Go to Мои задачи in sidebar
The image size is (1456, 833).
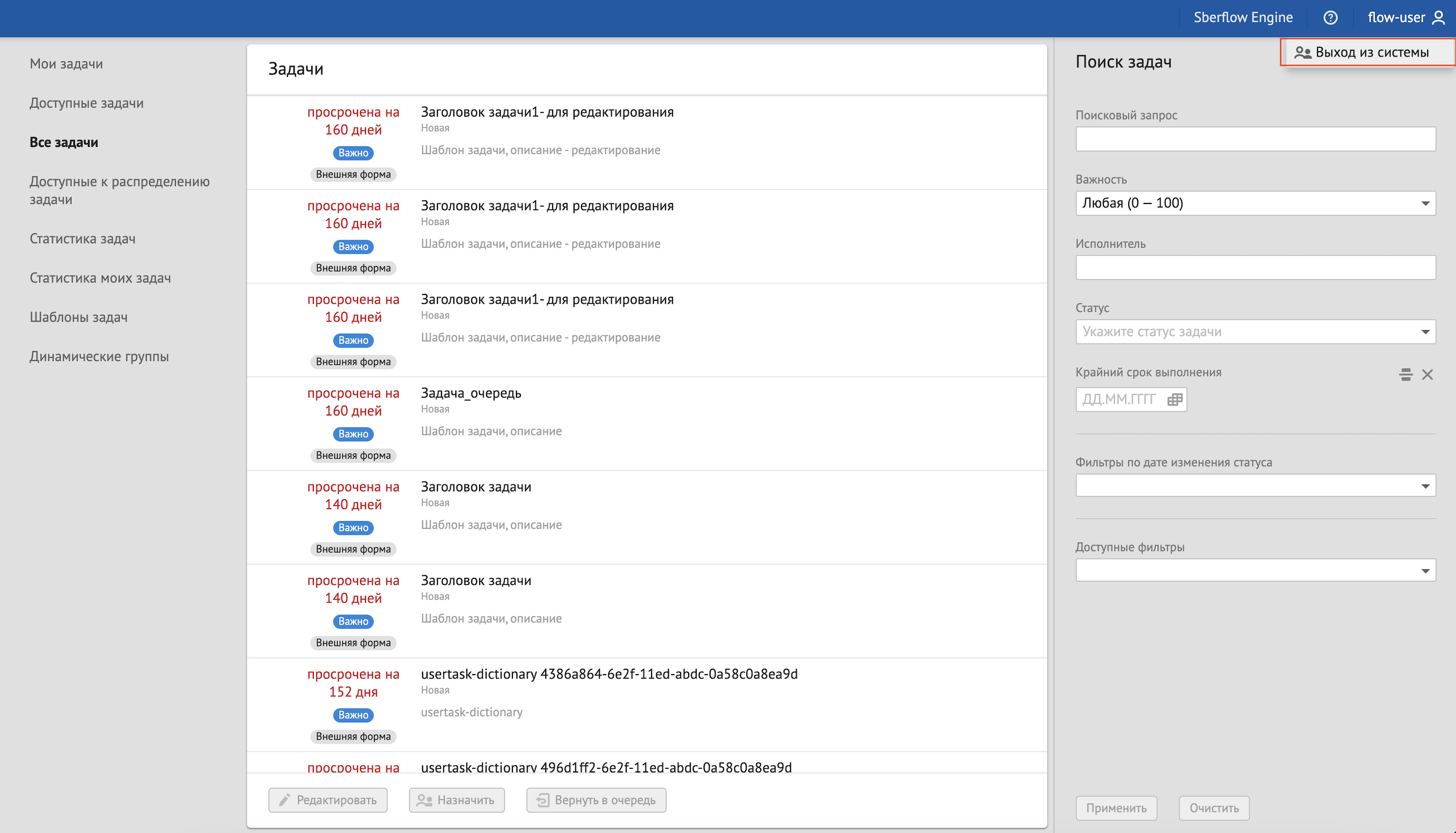pos(67,64)
